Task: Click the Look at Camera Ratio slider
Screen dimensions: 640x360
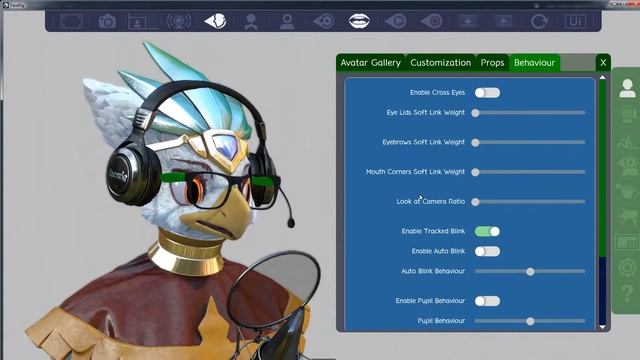Action: (x=529, y=202)
